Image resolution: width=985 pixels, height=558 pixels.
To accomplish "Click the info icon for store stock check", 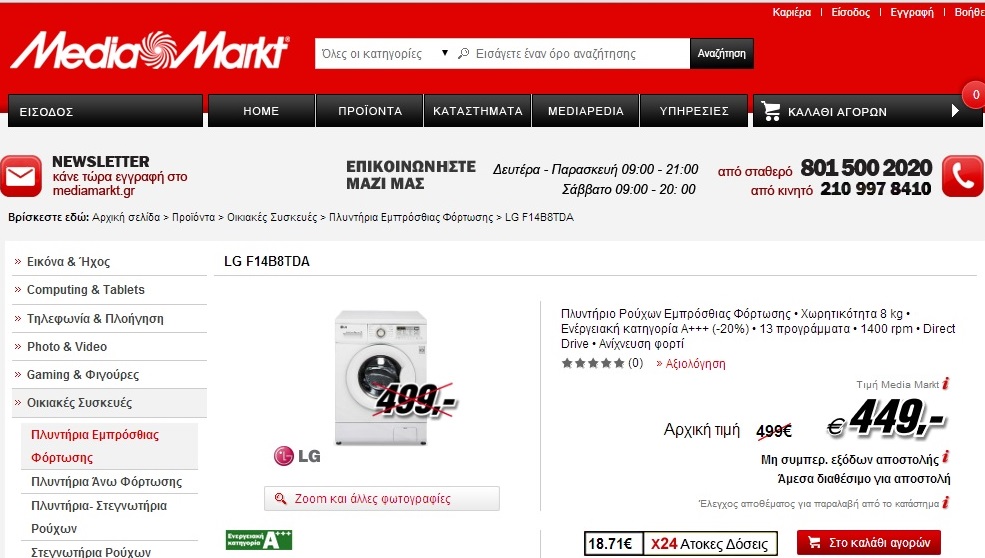I will pyautogui.click(x=945, y=502).
